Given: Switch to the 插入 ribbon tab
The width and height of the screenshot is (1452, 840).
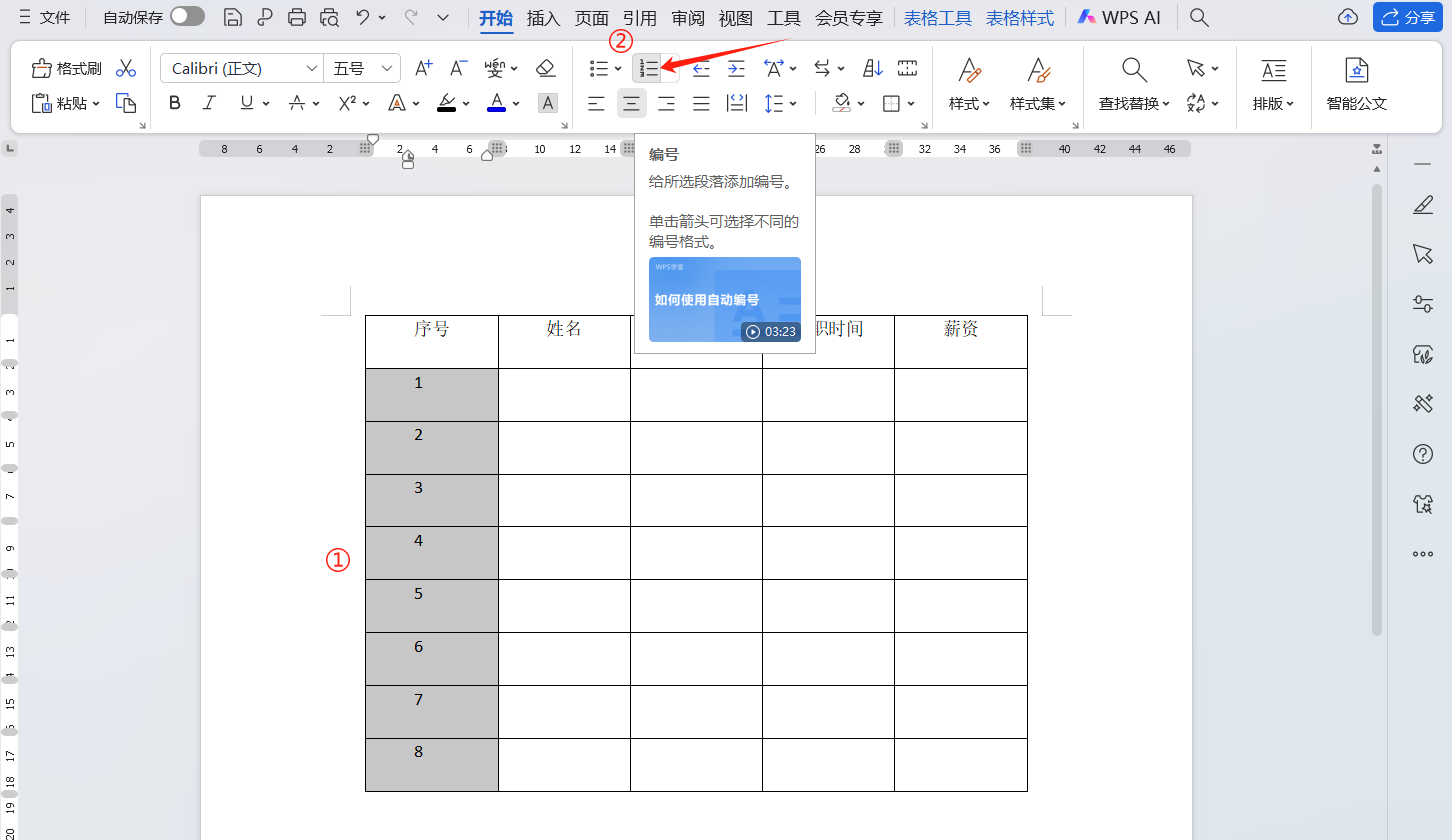Looking at the screenshot, I should coord(543,17).
